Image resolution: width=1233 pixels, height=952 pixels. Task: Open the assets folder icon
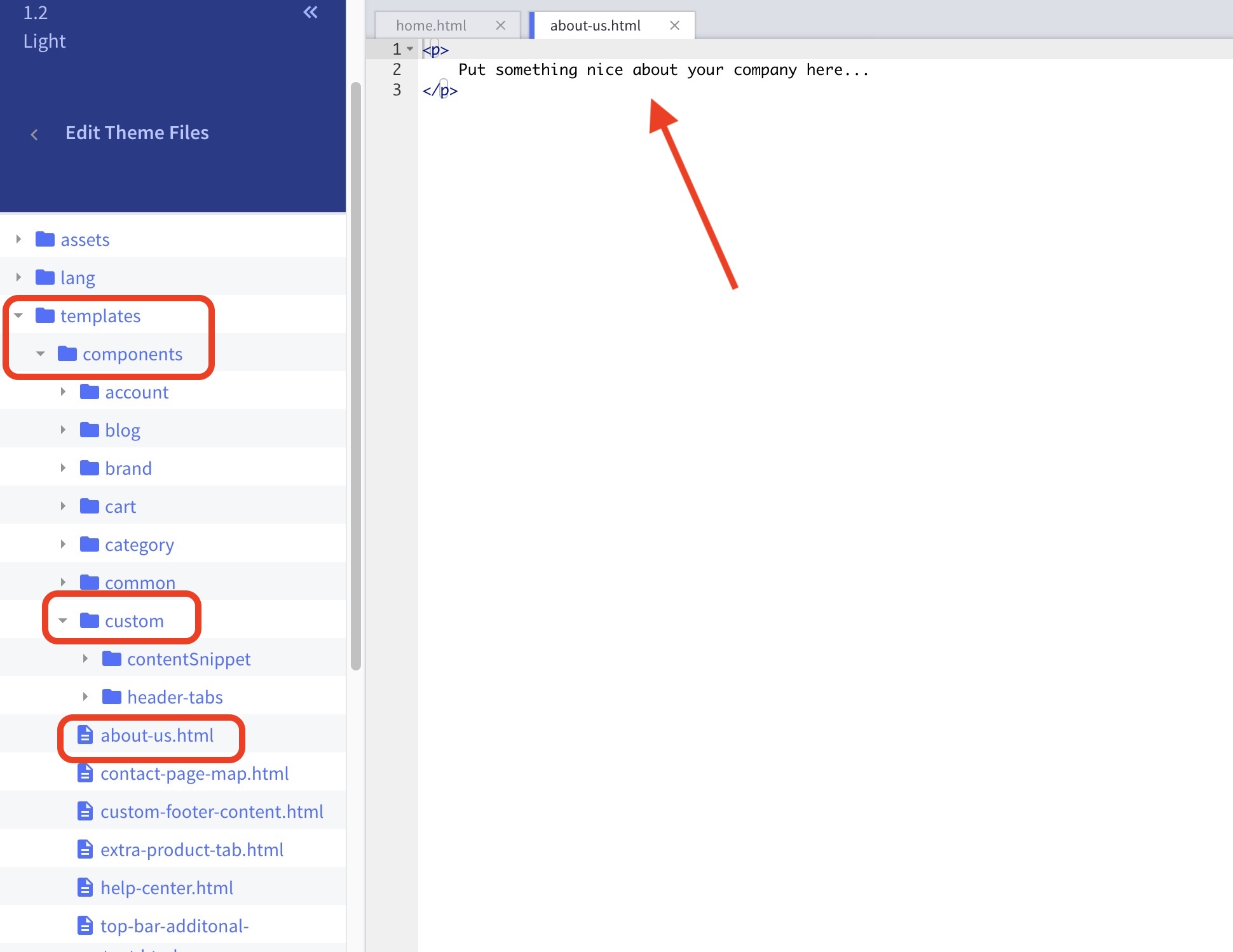tap(44, 239)
